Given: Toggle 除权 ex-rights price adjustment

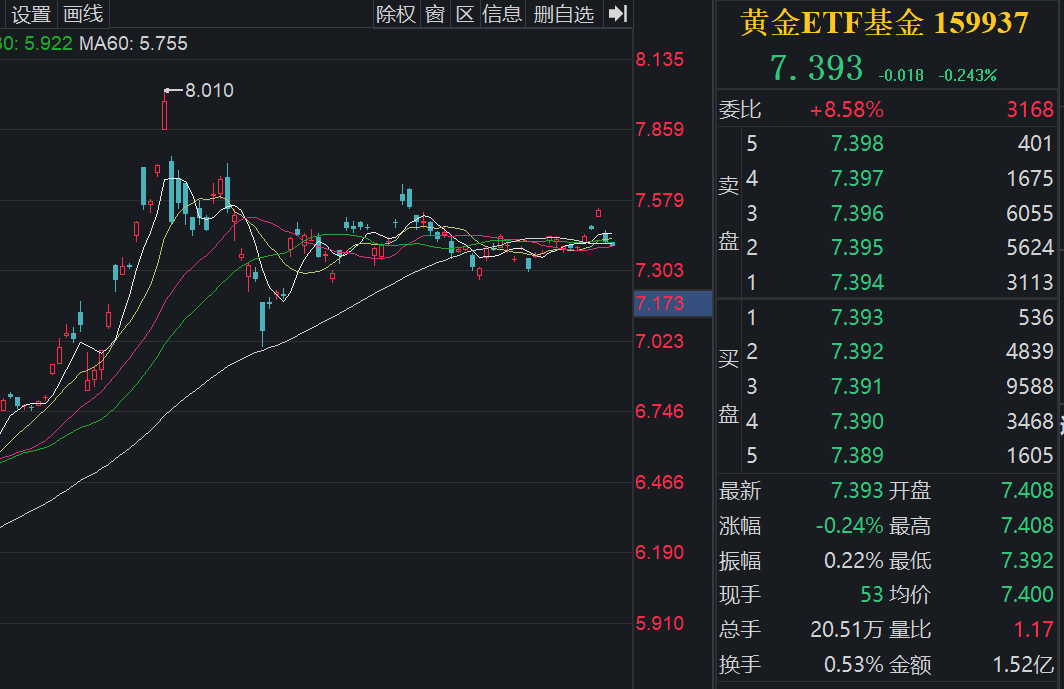Looking at the screenshot, I should pyautogui.click(x=396, y=14).
